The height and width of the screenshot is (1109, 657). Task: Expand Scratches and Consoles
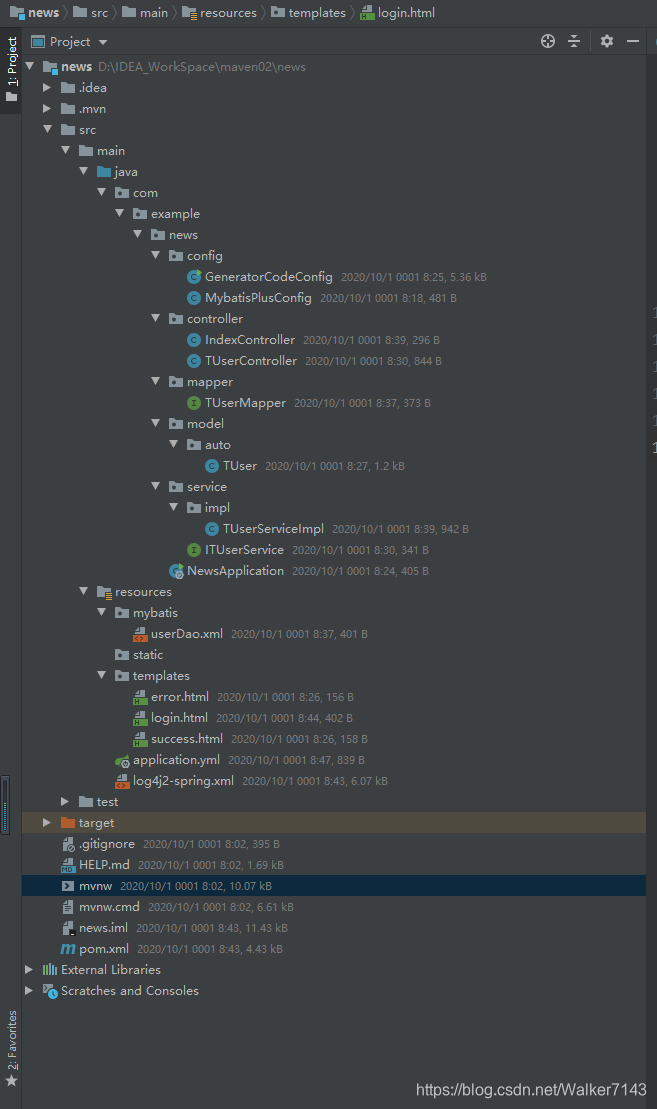click(x=29, y=991)
